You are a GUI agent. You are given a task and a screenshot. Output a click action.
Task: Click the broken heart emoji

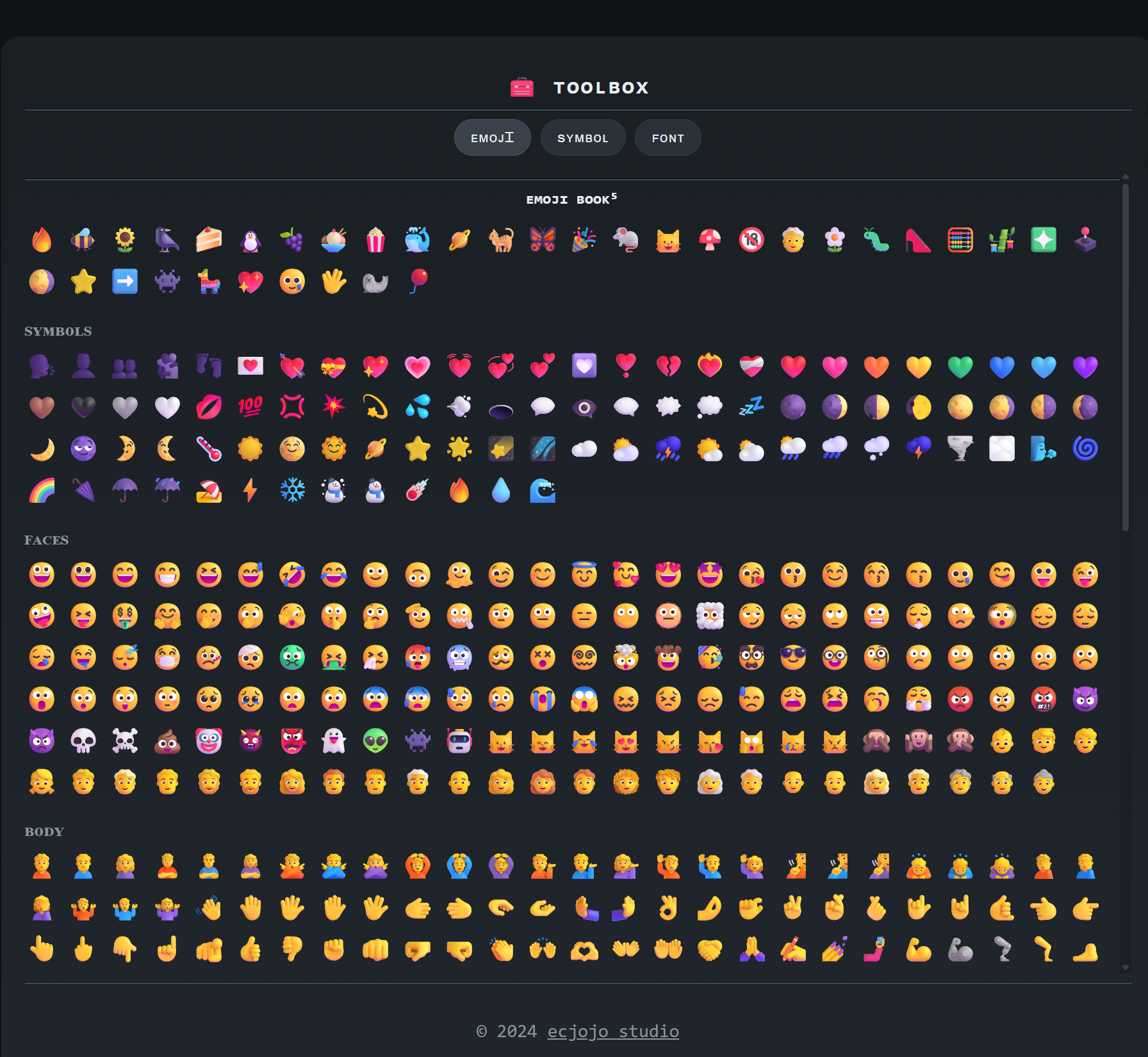click(x=668, y=366)
